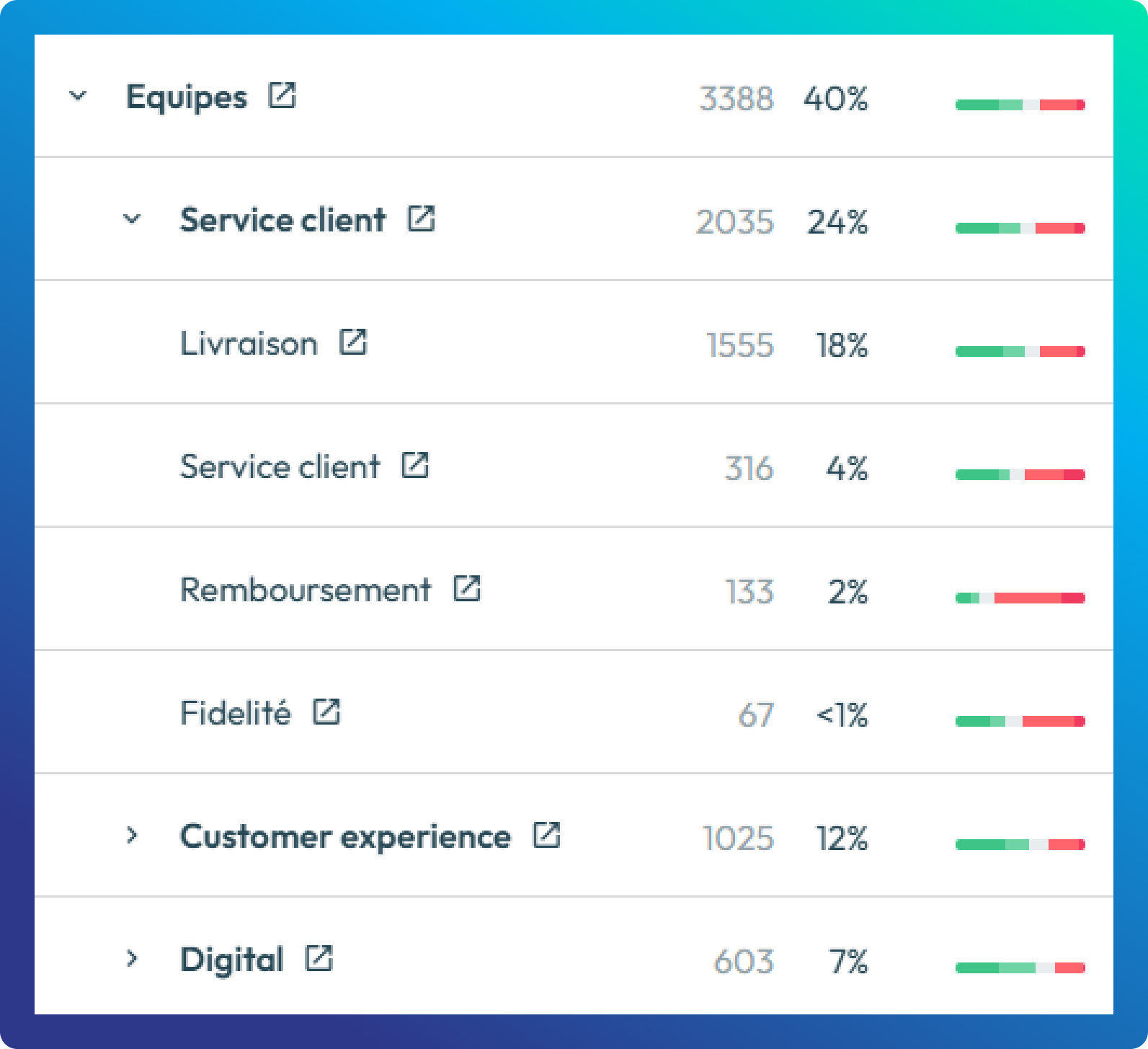Image resolution: width=1148 pixels, height=1049 pixels.
Task: Click the 7% share for Digital
Action: (x=848, y=962)
